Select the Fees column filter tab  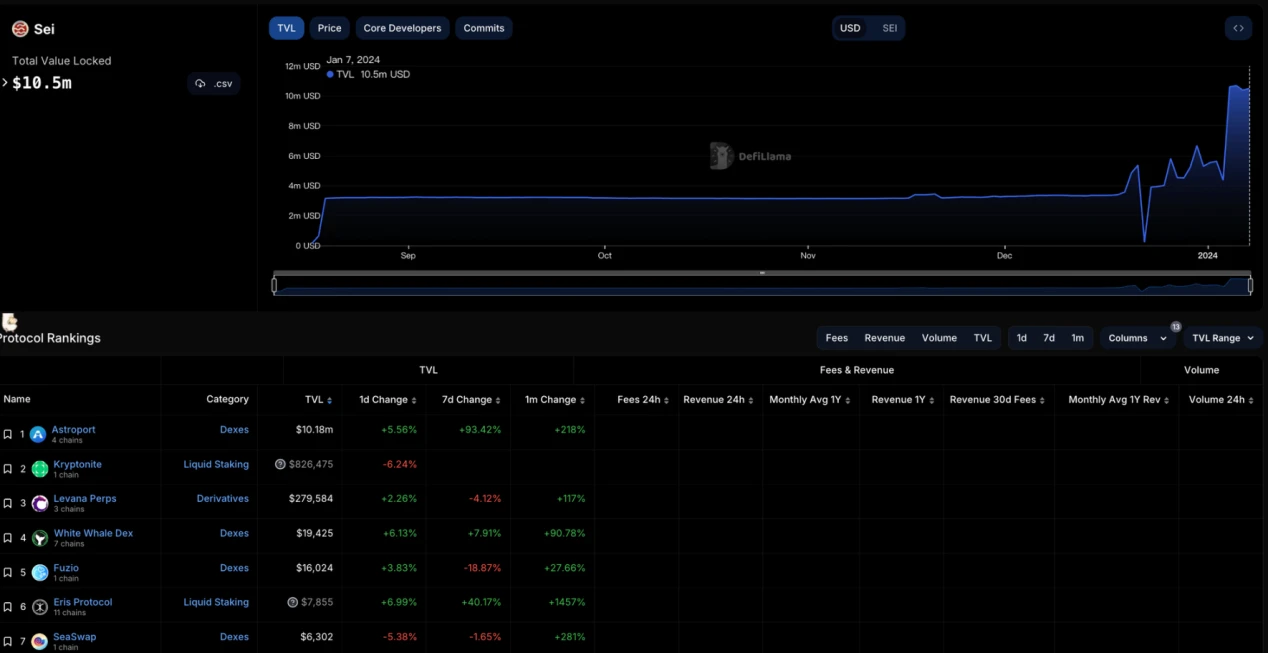(x=836, y=338)
